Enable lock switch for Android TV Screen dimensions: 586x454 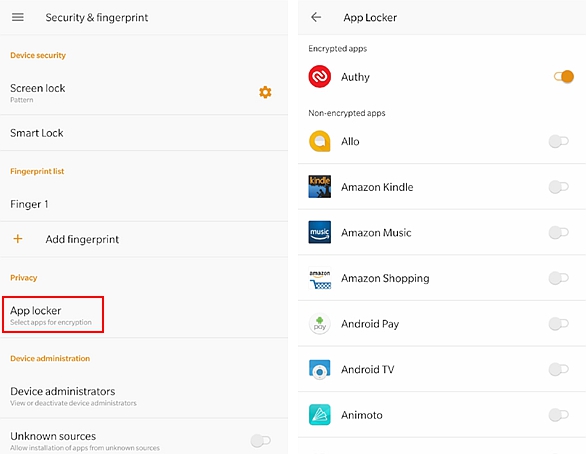click(559, 370)
